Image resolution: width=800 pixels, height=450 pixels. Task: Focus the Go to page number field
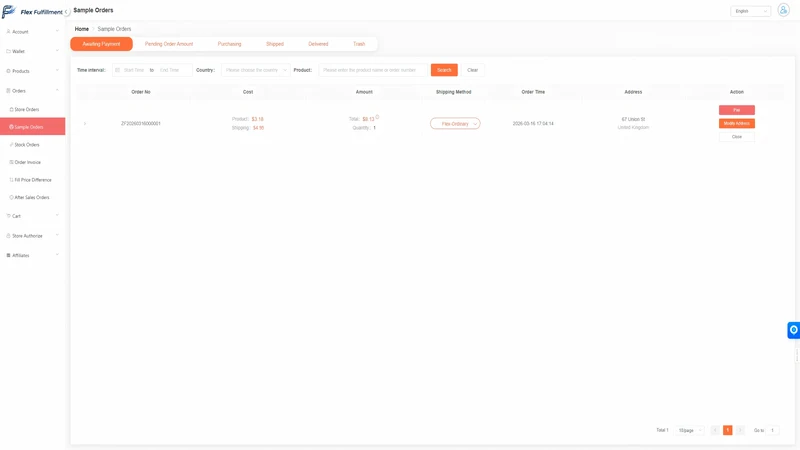click(x=772, y=430)
